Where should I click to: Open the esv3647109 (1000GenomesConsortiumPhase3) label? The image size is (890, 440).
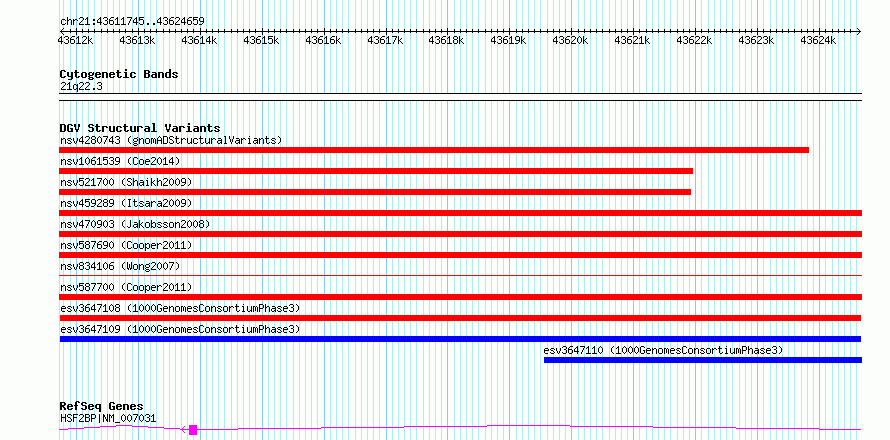pyautogui.click(x=180, y=329)
